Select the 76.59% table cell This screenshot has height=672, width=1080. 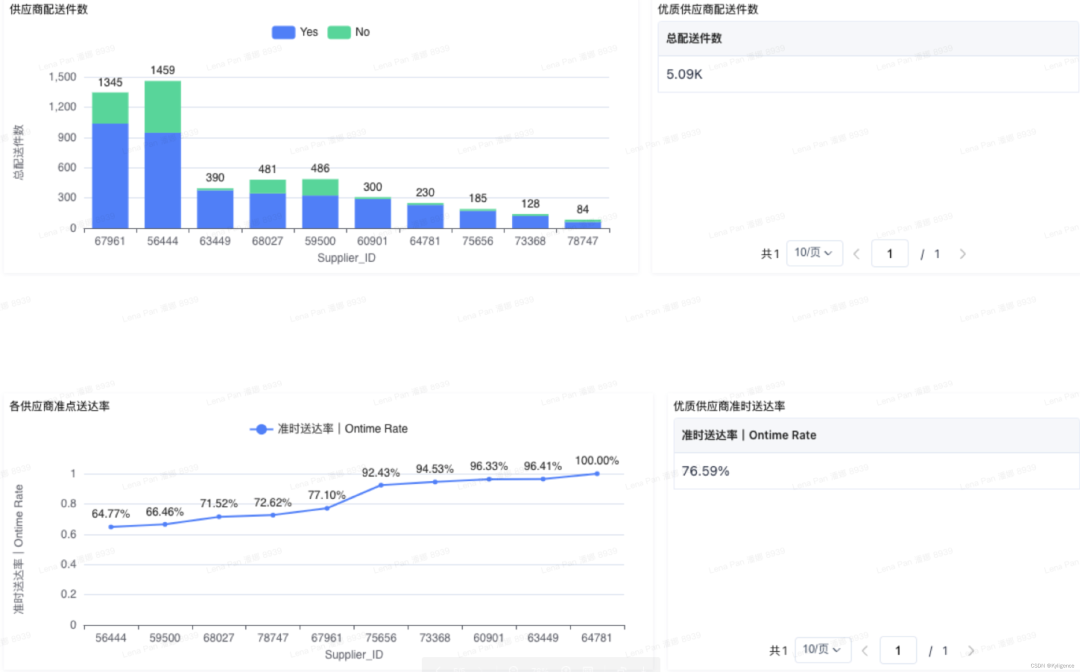[x=876, y=471]
